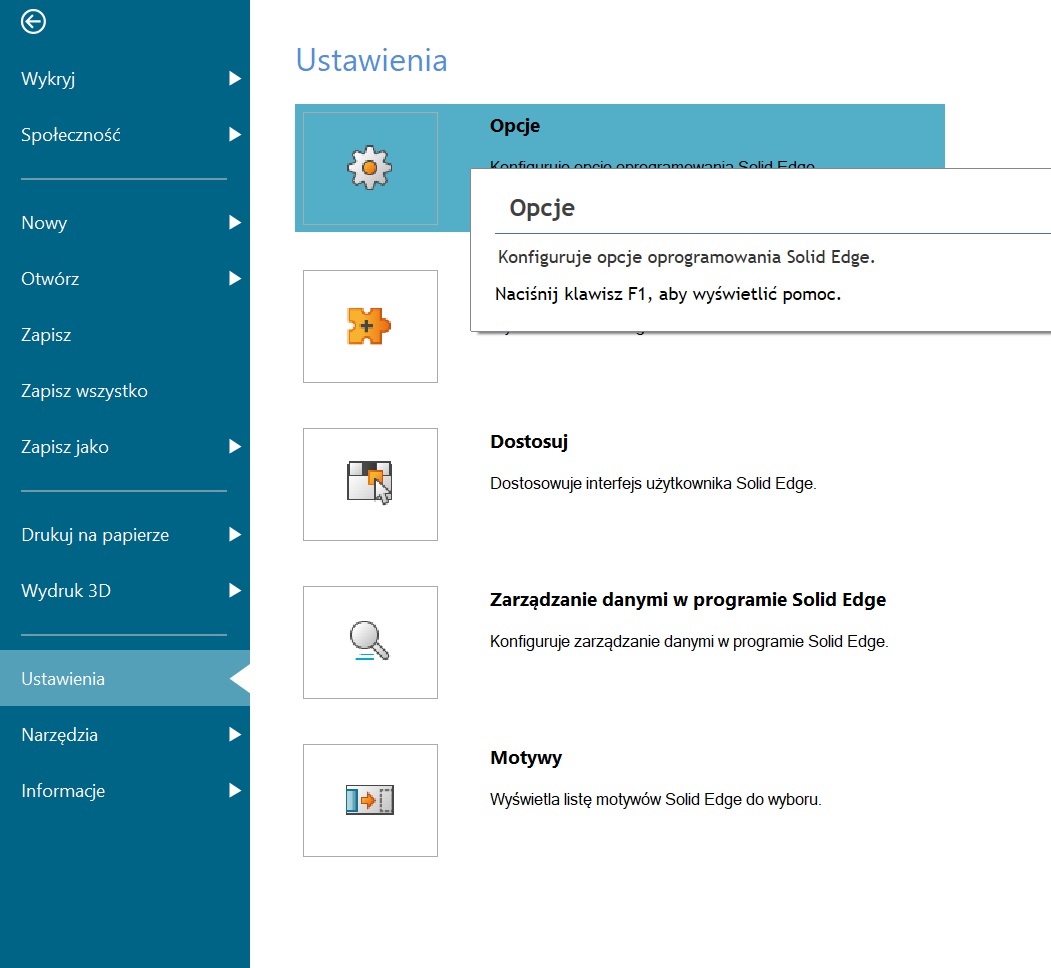Expand the Wydruk 3D submenu arrow
1051x968 pixels.
tap(234, 591)
